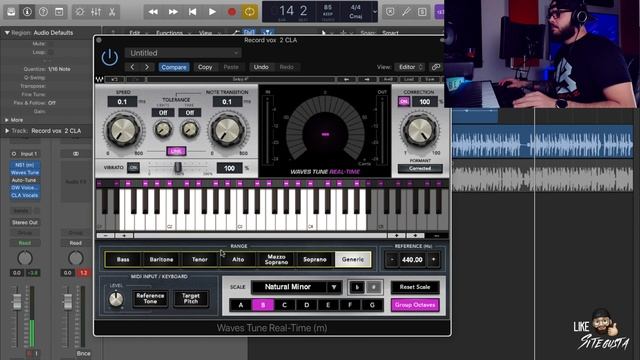
Task: Select root note B
Action: tap(263, 305)
